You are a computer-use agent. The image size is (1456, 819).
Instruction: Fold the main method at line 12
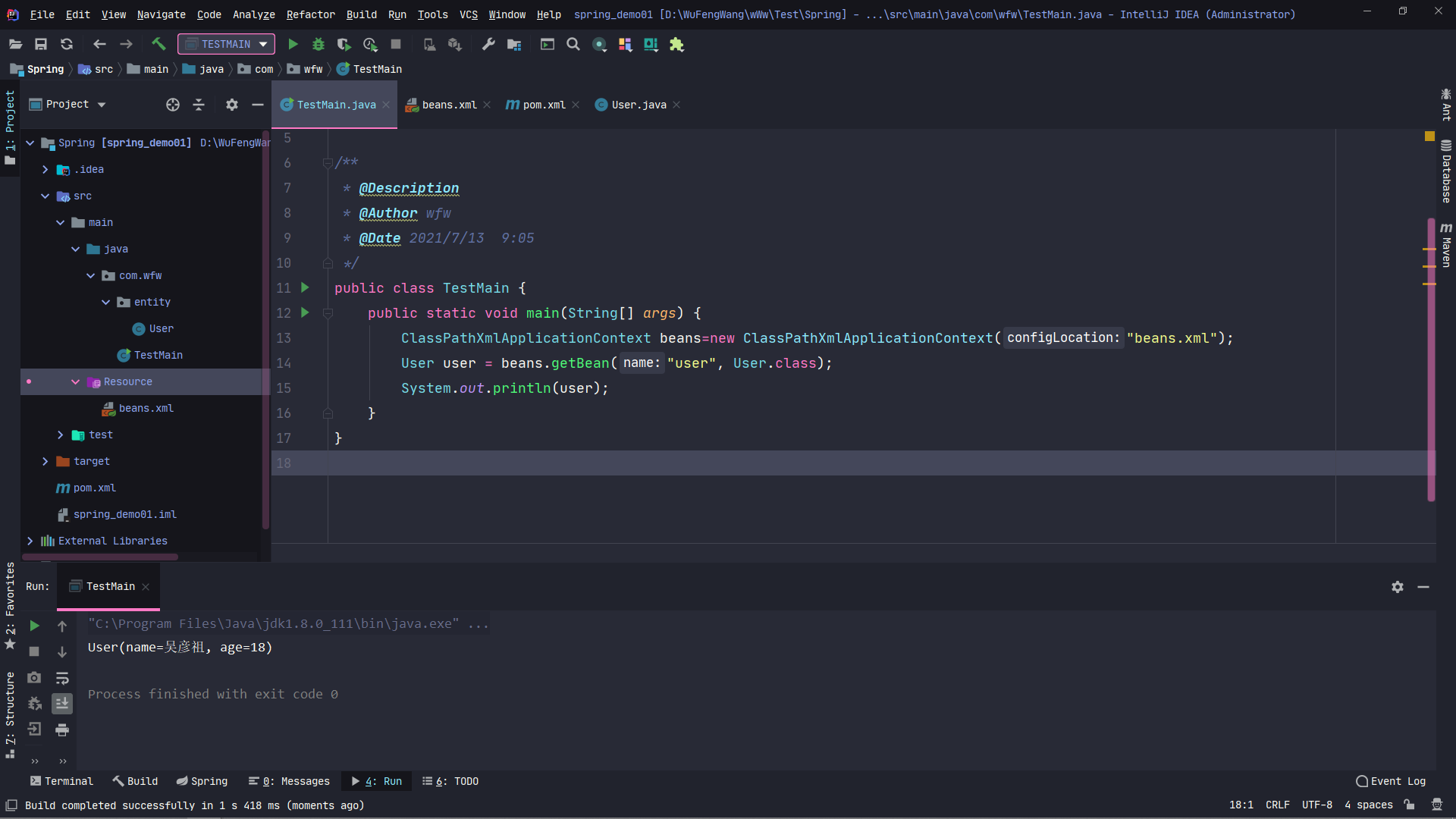tap(328, 313)
